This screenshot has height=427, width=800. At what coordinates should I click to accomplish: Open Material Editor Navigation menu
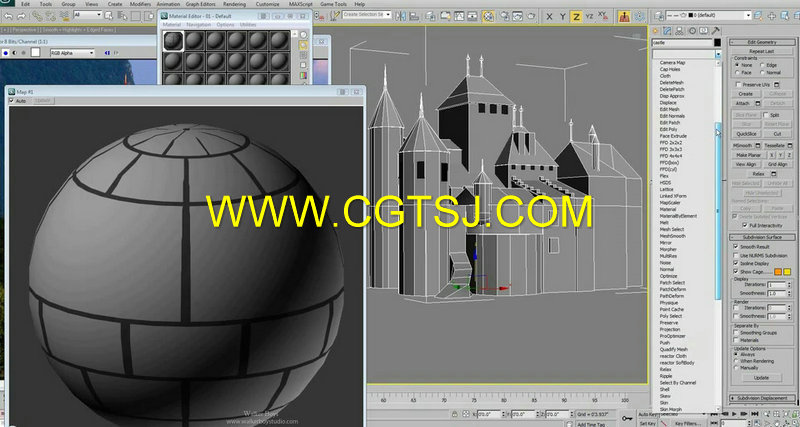[198, 24]
